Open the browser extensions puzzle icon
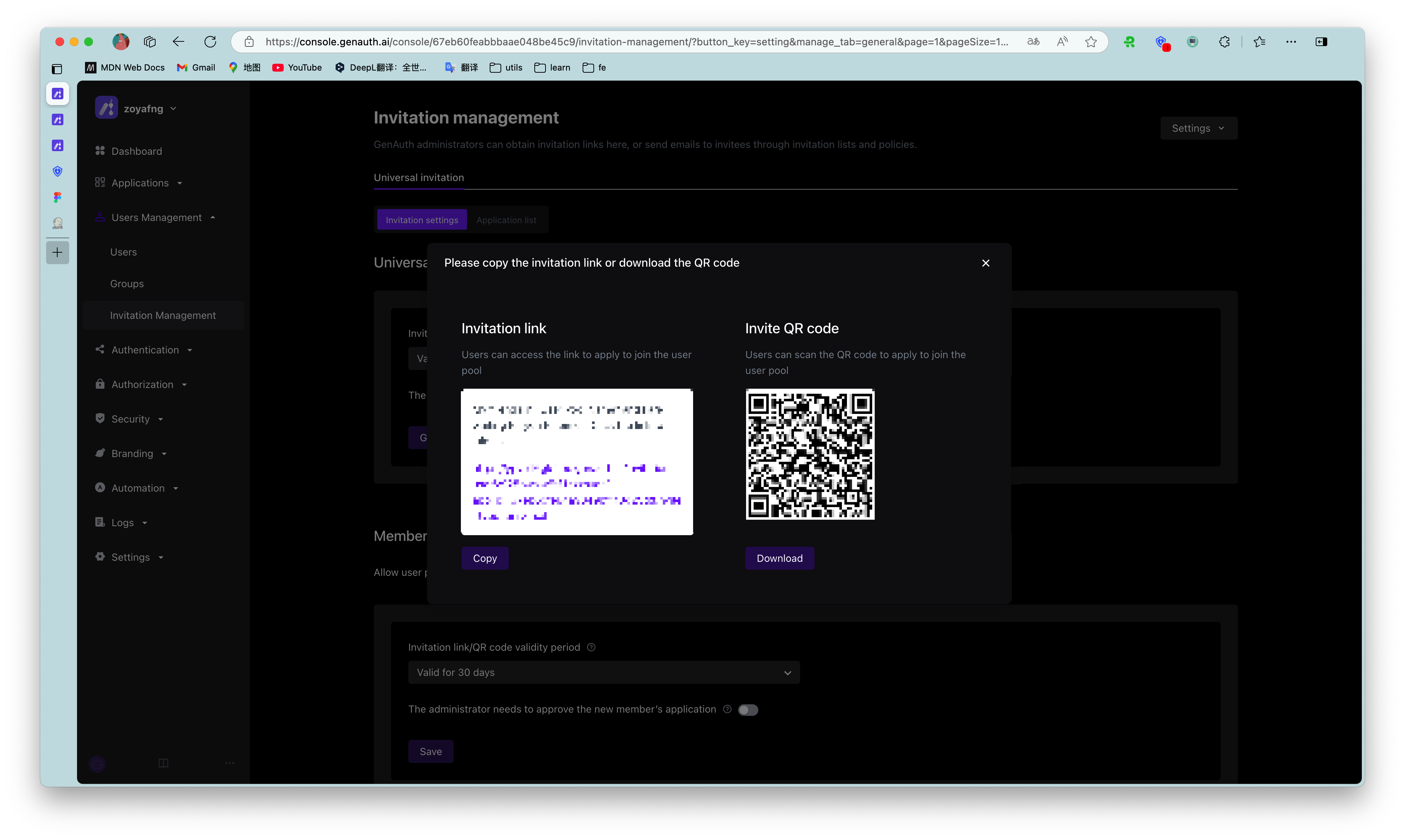The width and height of the screenshot is (1405, 840). (x=1224, y=41)
